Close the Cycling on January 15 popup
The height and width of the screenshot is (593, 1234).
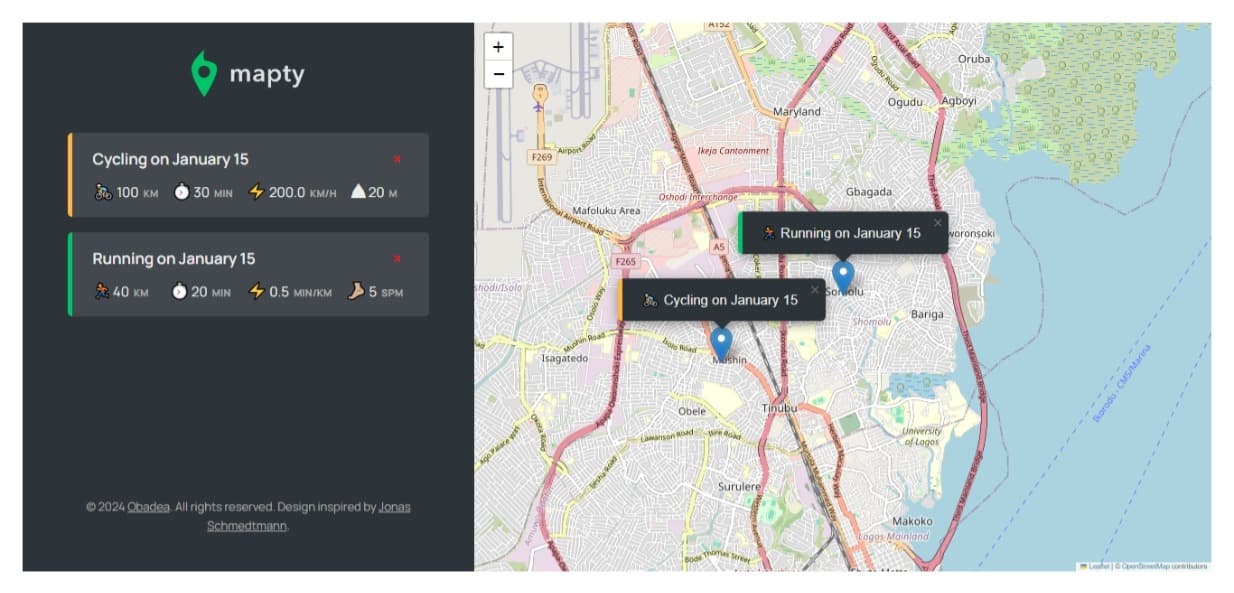[814, 290]
